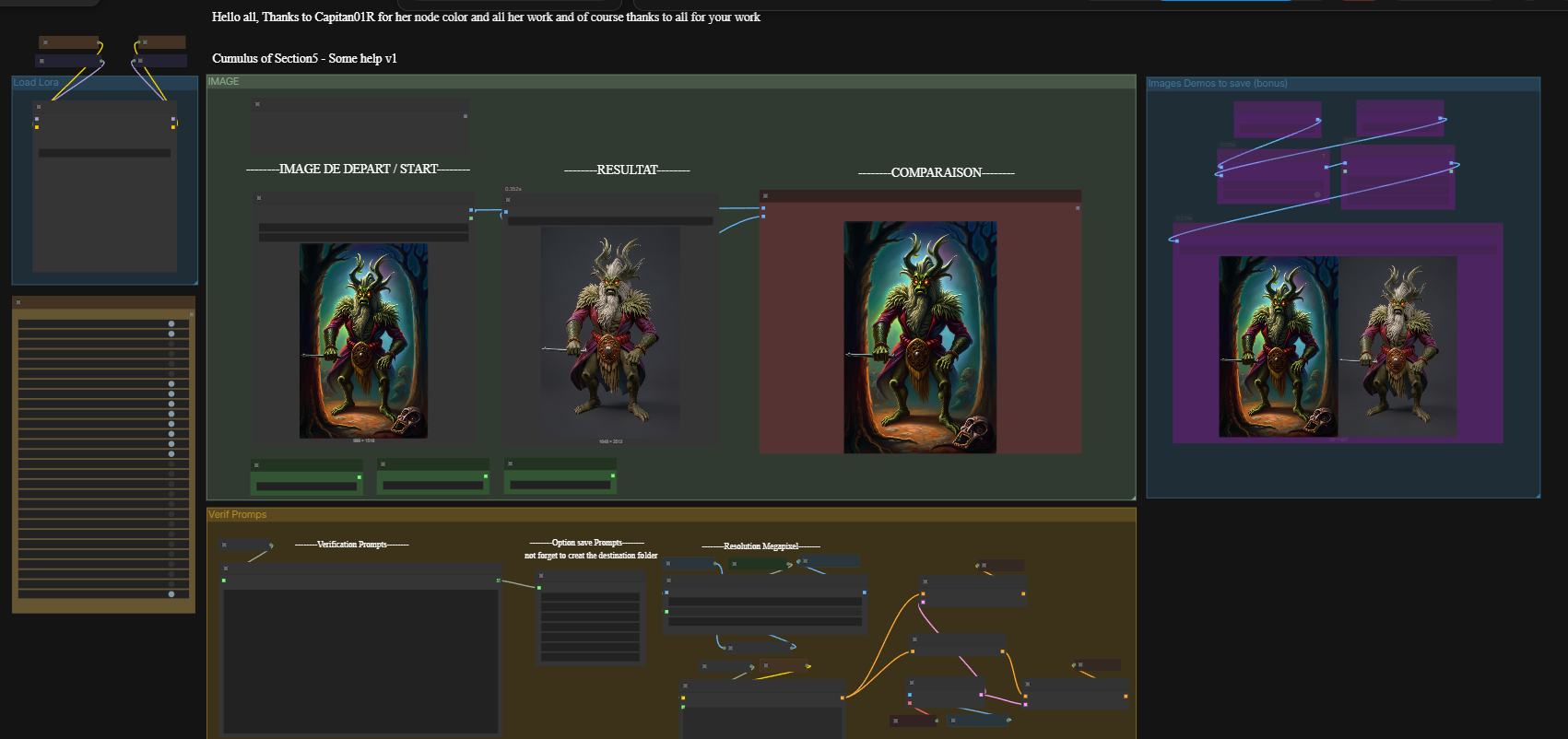Toggle the topmost switch in the brown list node
Screen dimensions: 1568x739
pos(171,323)
